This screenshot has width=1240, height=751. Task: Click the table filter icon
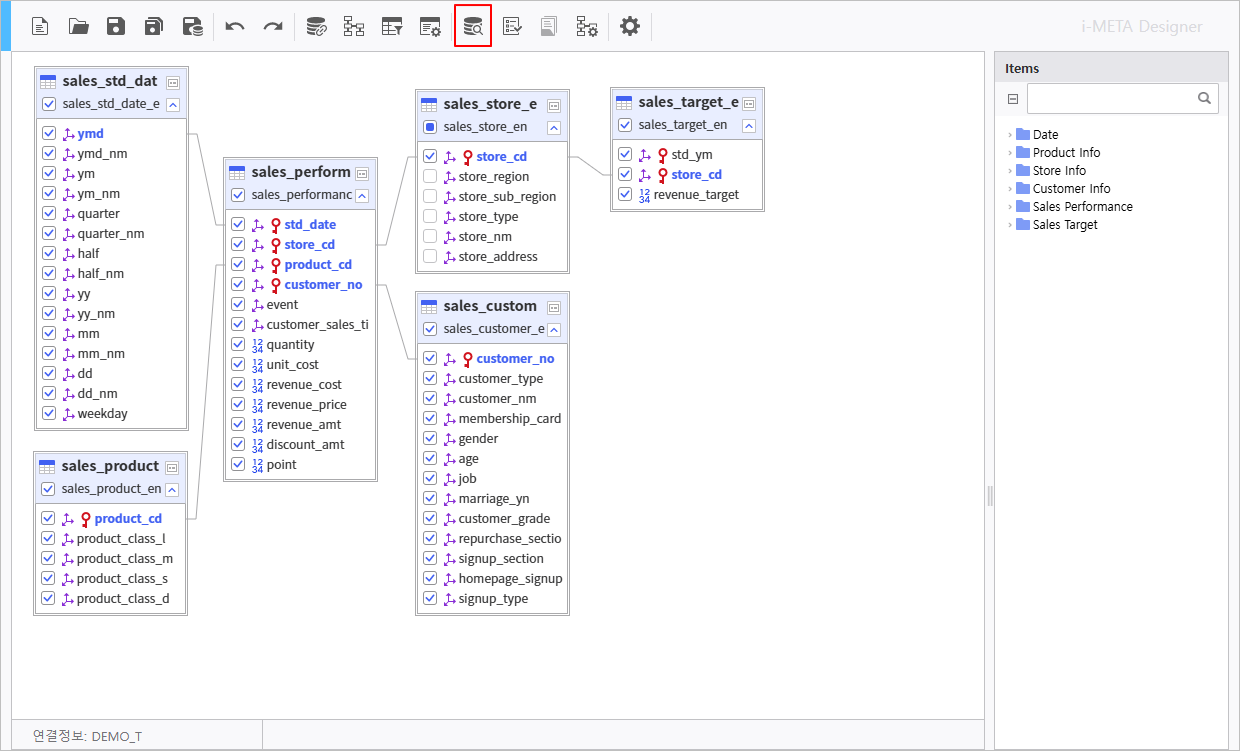tap(392, 27)
